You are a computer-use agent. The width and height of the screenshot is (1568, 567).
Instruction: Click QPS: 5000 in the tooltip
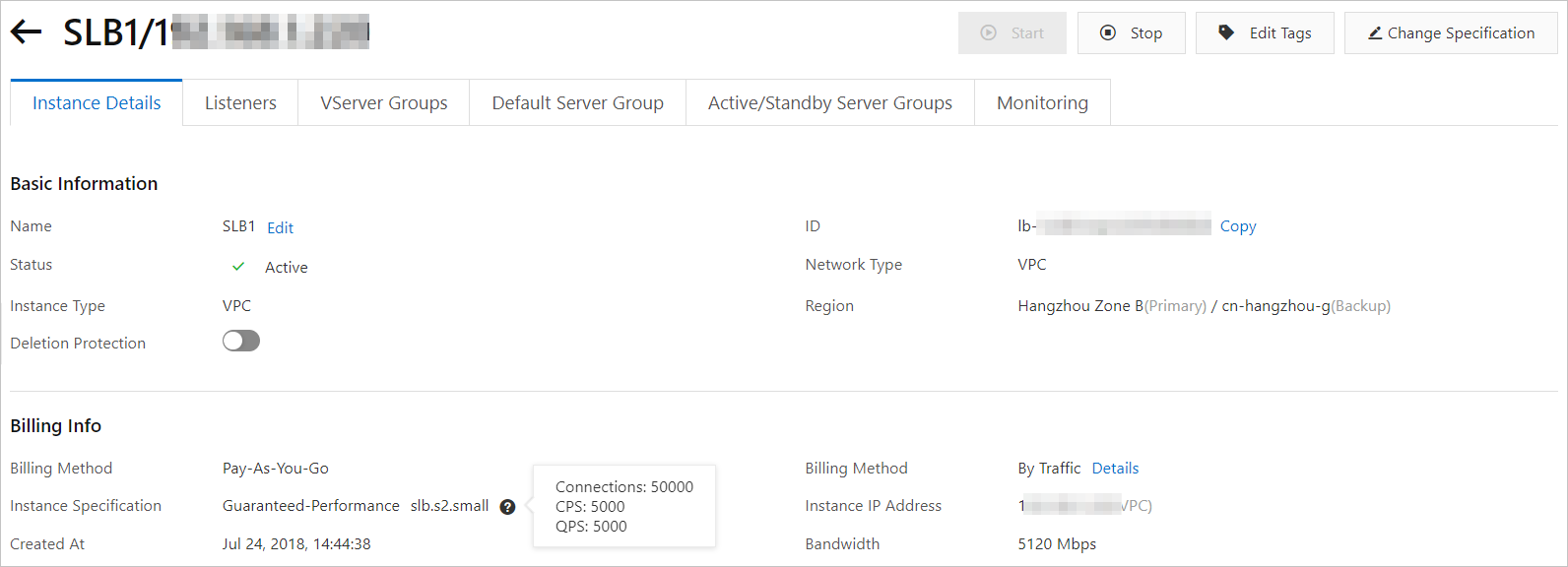coord(591,527)
